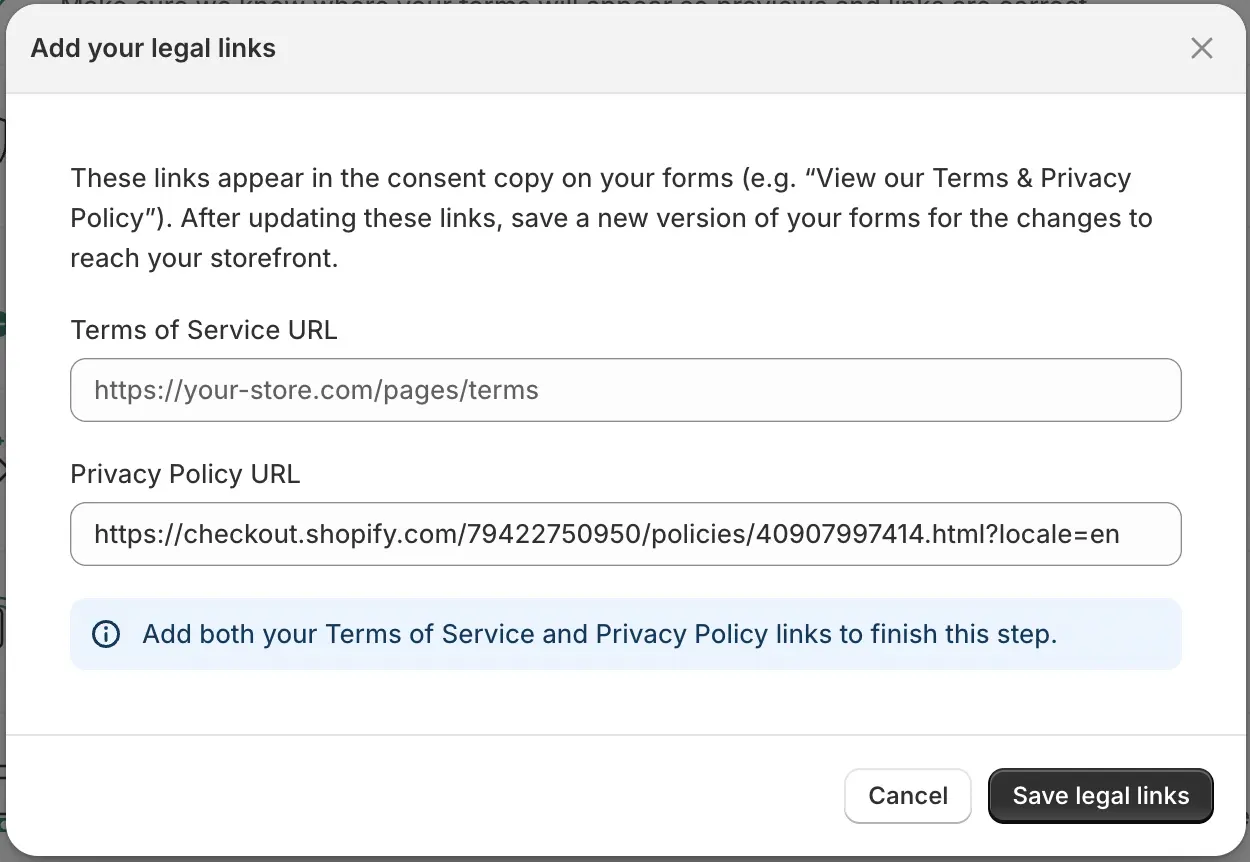Viewport: 1250px width, 862px height.
Task: Cancel adding legal links
Action: (907, 796)
